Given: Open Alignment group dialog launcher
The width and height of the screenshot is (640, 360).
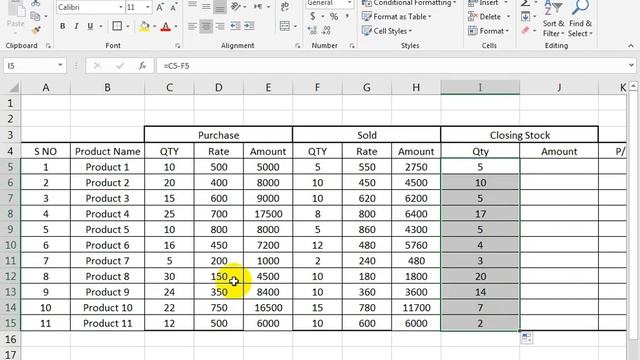Looking at the screenshot, I should [298, 46].
